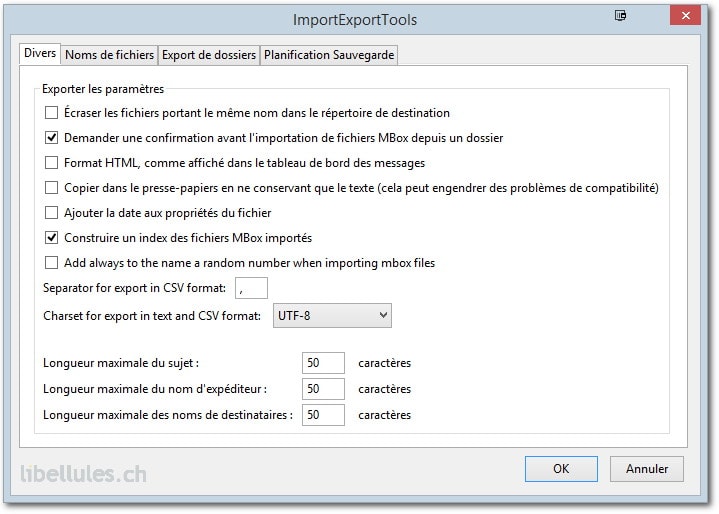Open the Noms de fichiers tab

point(109,55)
